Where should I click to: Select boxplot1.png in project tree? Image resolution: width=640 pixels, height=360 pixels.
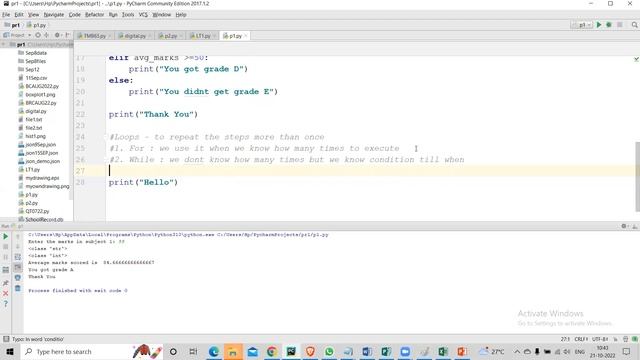click(x=40, y=94)
